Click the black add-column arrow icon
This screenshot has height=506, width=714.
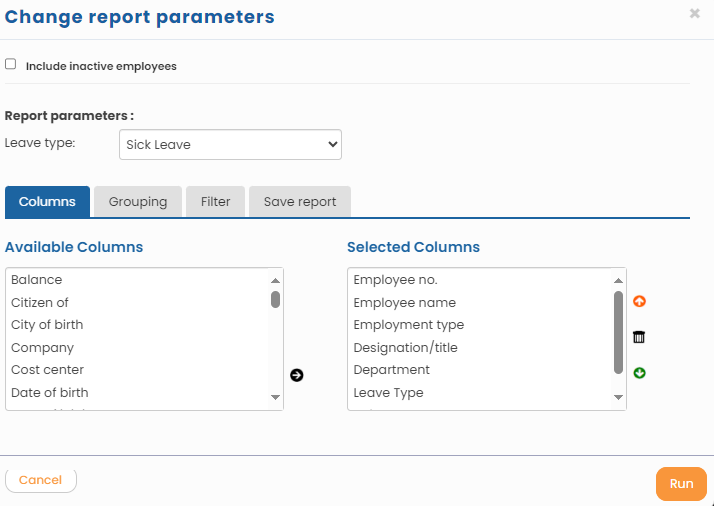[296, 375]
